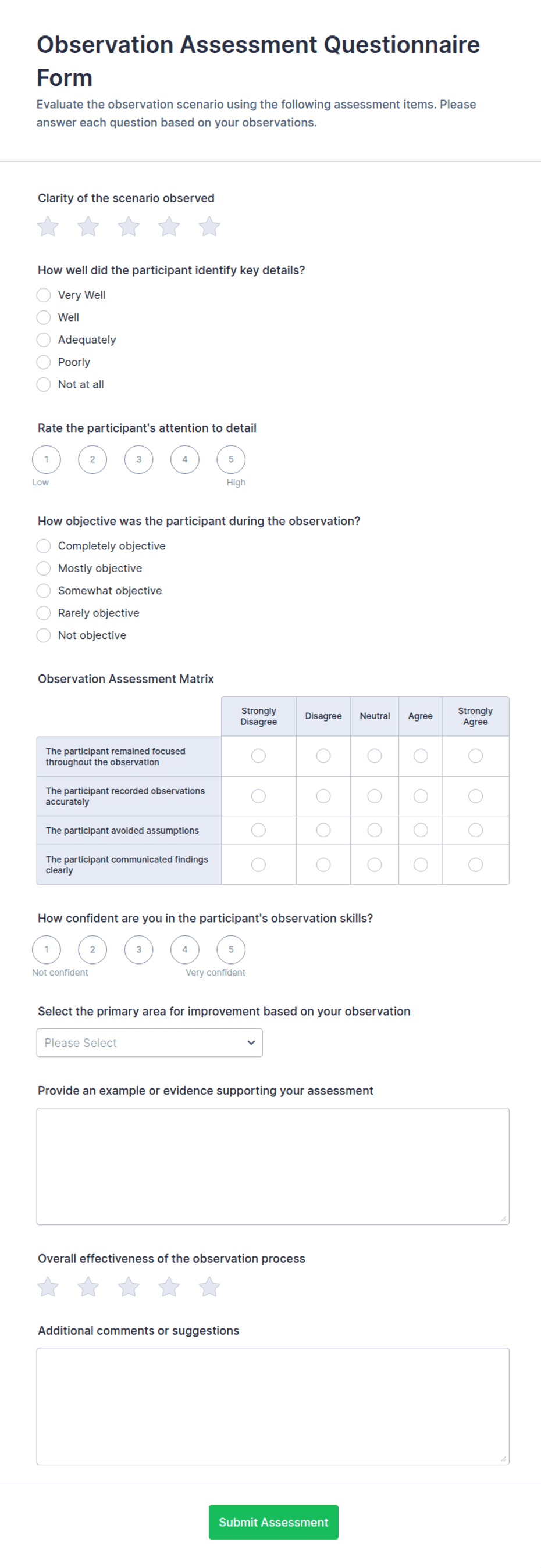Click second star for Overall effectiveness rating
The height and width of the screenshot is (1568, 541).
point(88,1287)
